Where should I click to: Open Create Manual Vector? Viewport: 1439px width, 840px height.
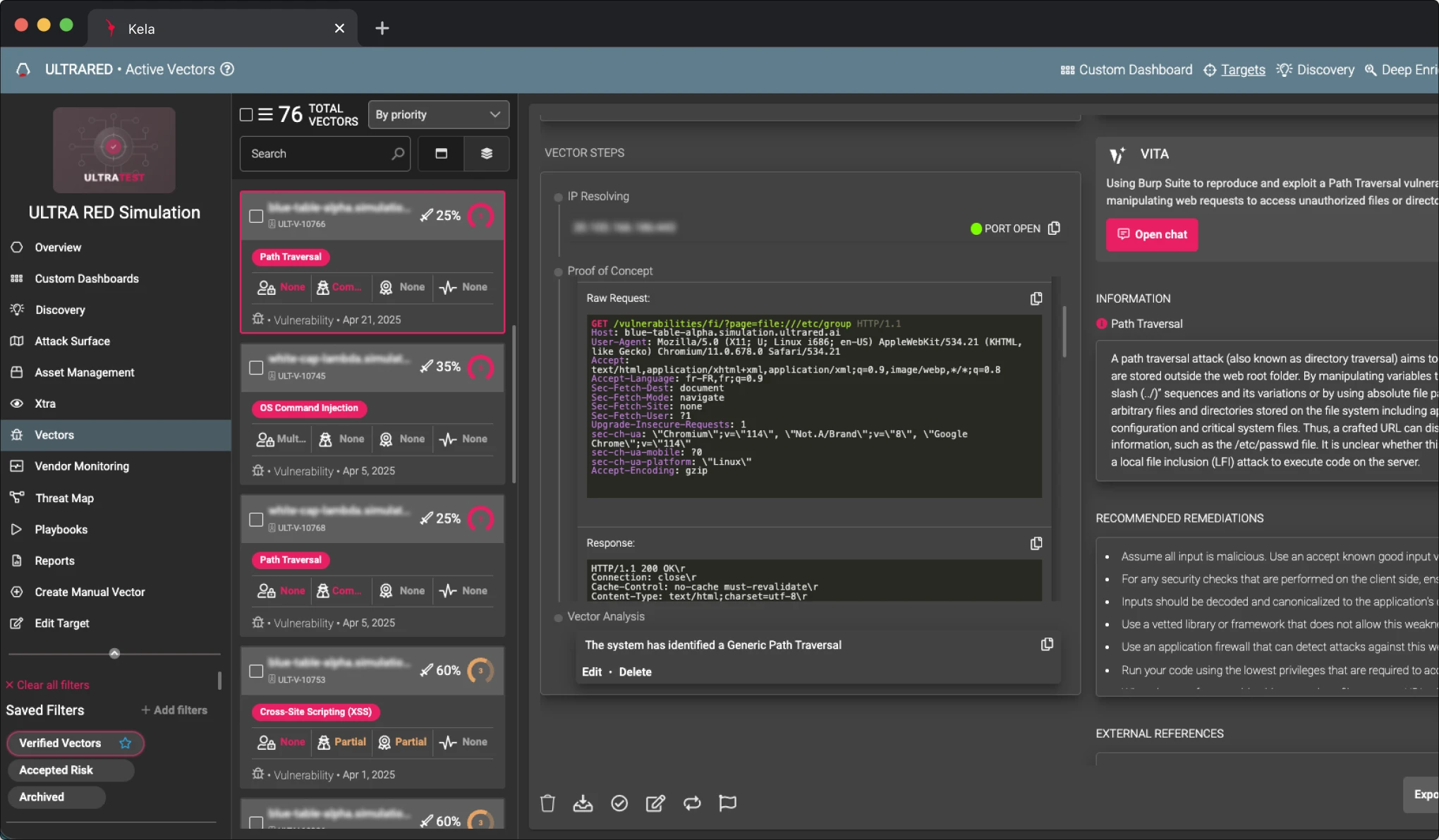115,592
